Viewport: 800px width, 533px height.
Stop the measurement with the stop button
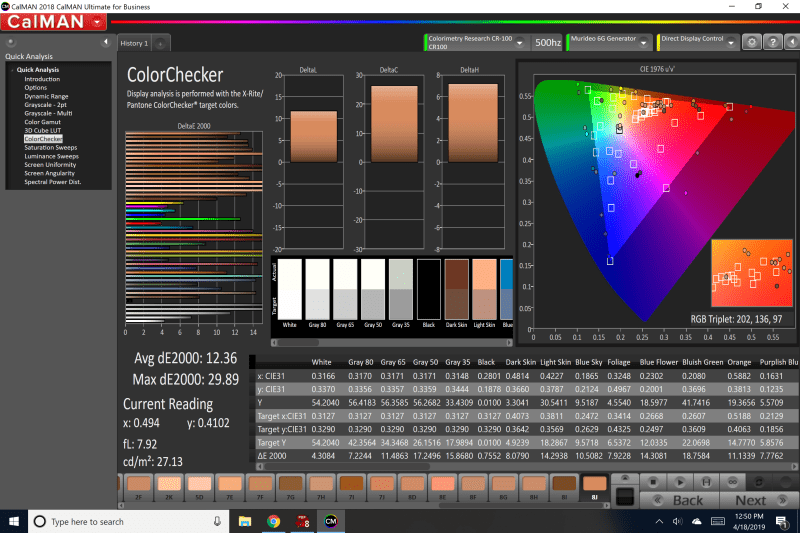pos(653,482)
